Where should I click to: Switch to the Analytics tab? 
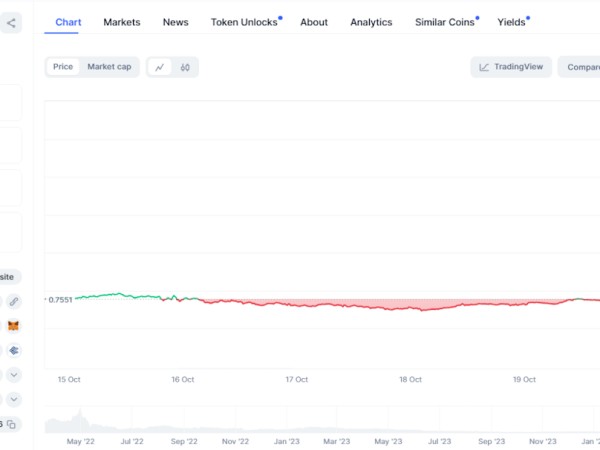(371, 22)
